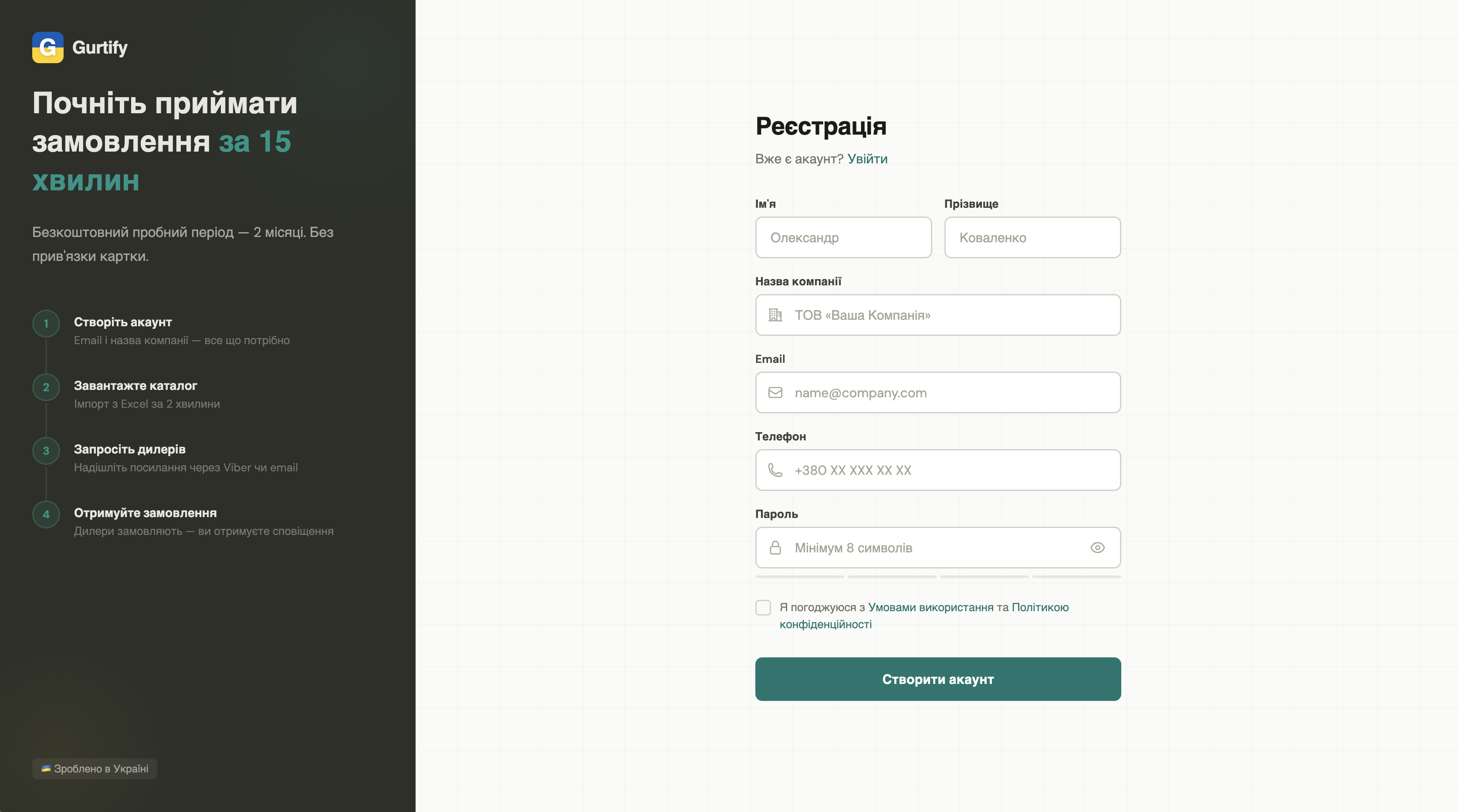Click step 2 circle for catalog upload
Image resolution: width=1458 pixels, height=812 pixels.
[46, 388]
